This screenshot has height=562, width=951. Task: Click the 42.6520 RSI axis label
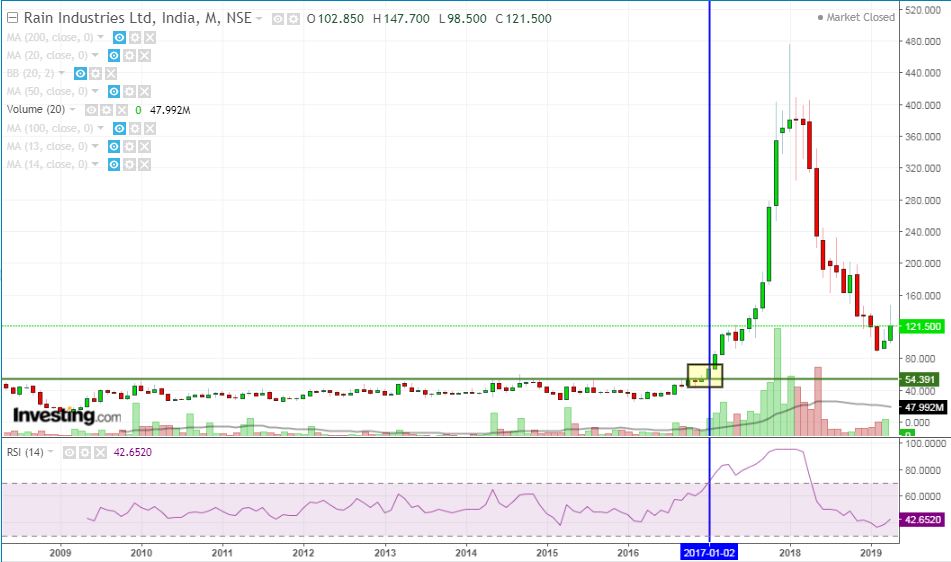[x=922, y=520]
